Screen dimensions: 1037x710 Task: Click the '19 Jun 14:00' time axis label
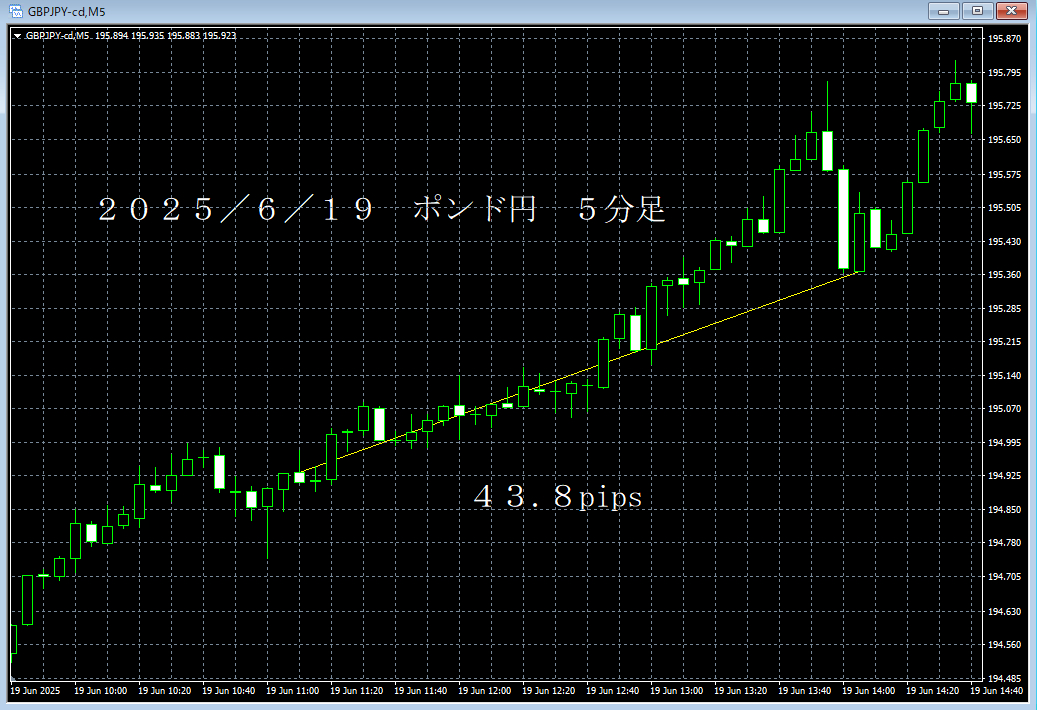pyautogui.click(x=868, y=691)
